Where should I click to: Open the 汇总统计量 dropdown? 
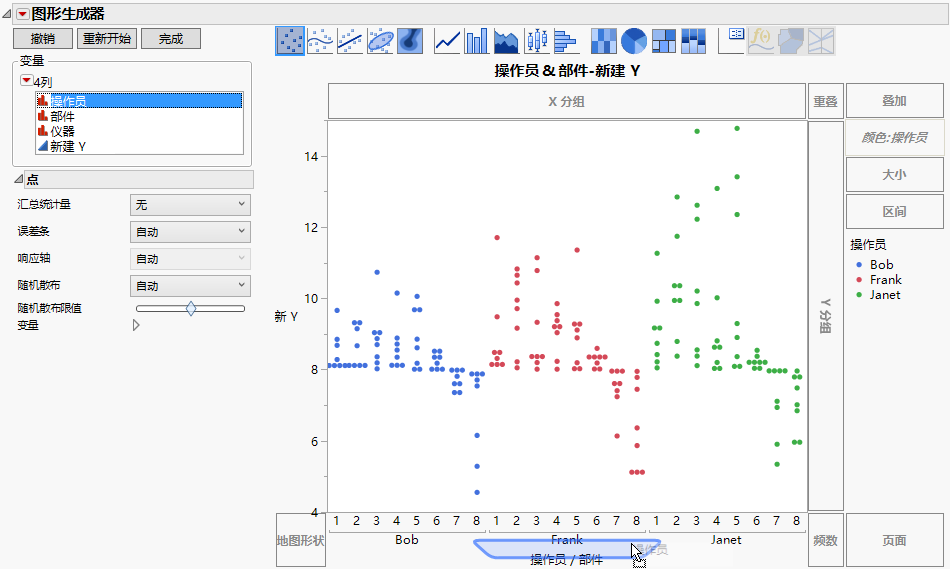click(190, 205)
